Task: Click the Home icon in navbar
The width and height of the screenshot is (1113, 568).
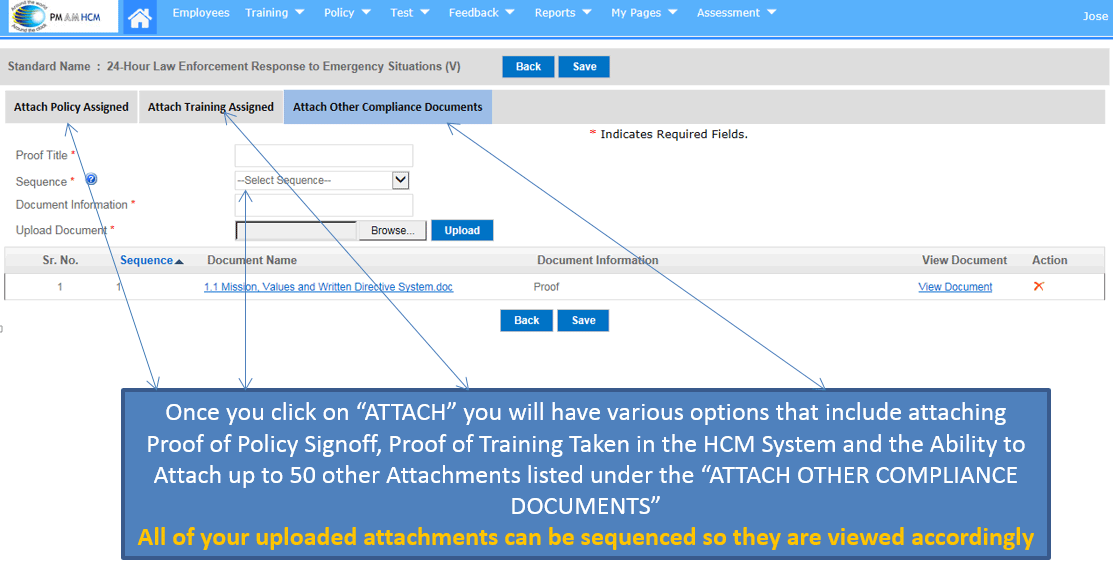Action: [141, 17]
